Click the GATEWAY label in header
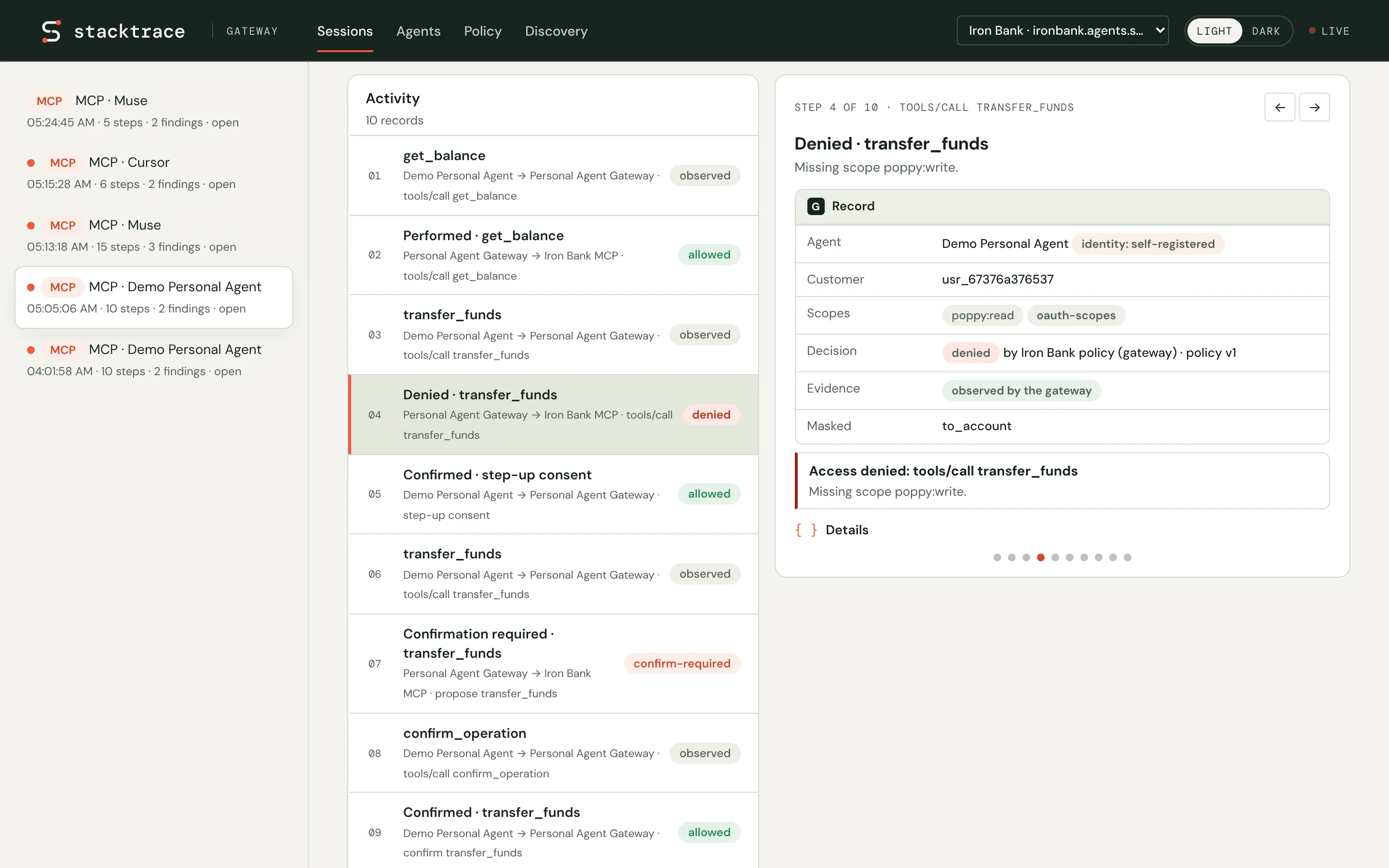The image size is (1389, 868). click(252, 31)
